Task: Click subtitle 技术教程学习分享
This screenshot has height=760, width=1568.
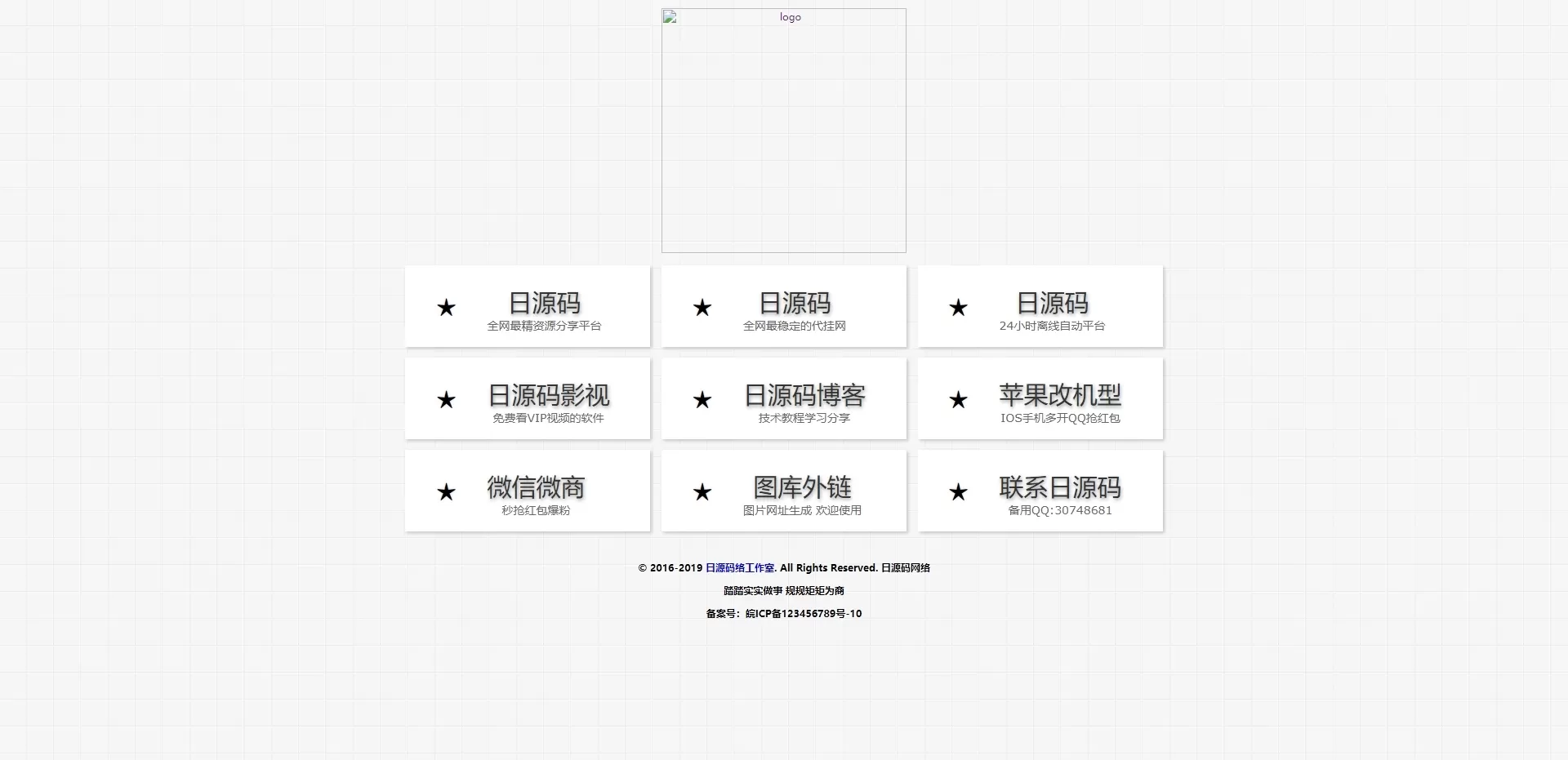Action: click(x=804, y=418)
